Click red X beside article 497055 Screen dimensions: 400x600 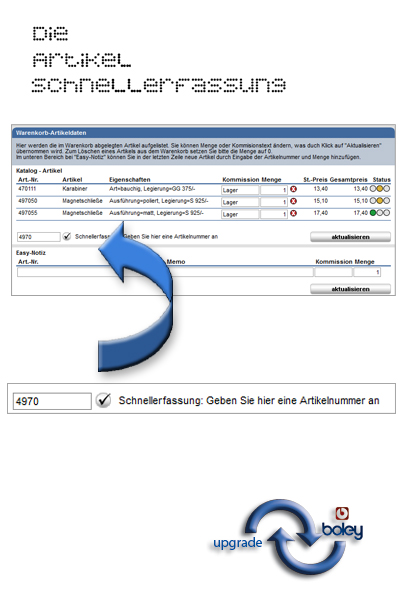(294, 213)
